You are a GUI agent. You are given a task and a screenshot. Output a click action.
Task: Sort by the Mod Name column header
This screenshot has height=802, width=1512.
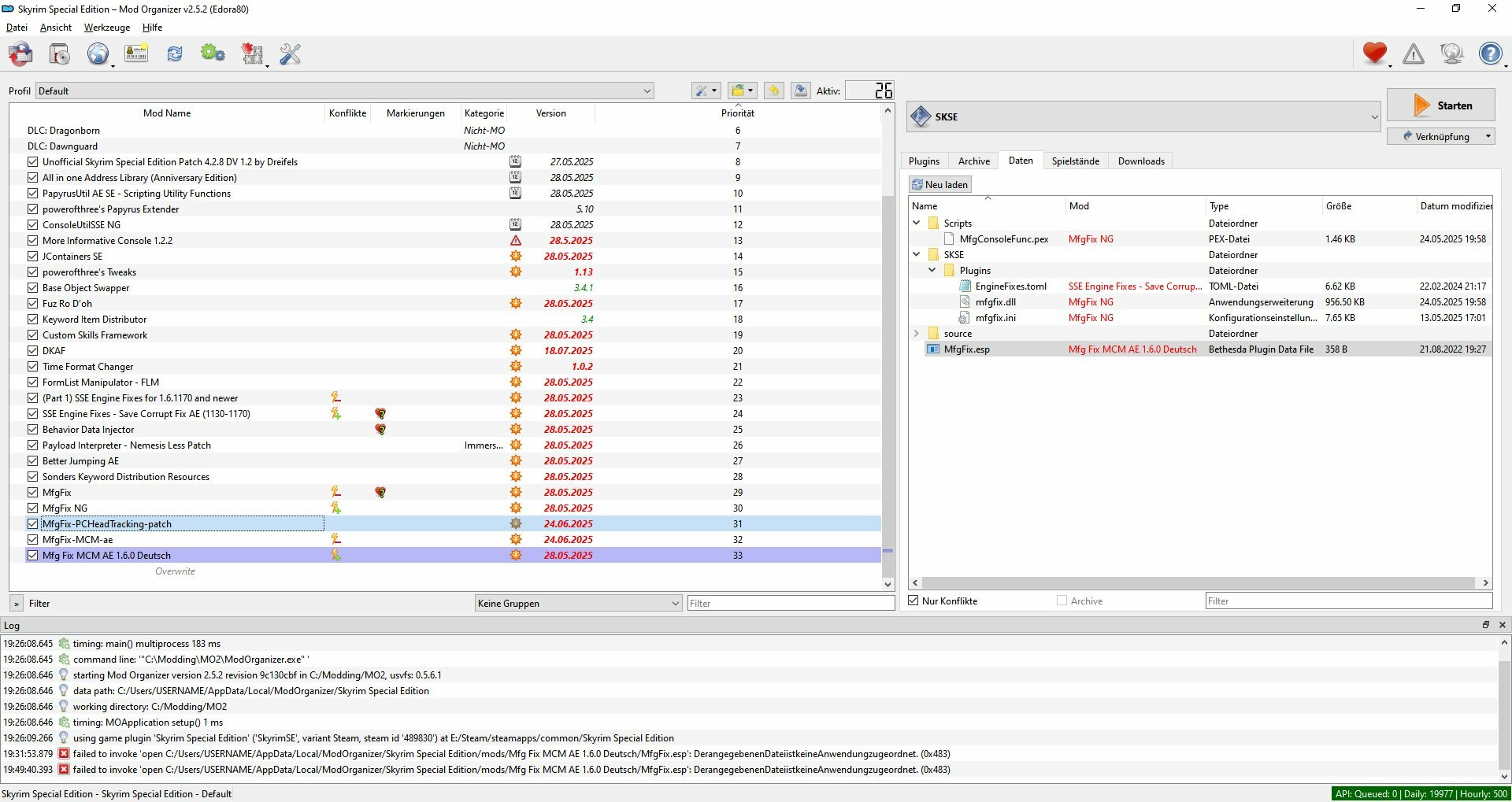coord(167,113)
